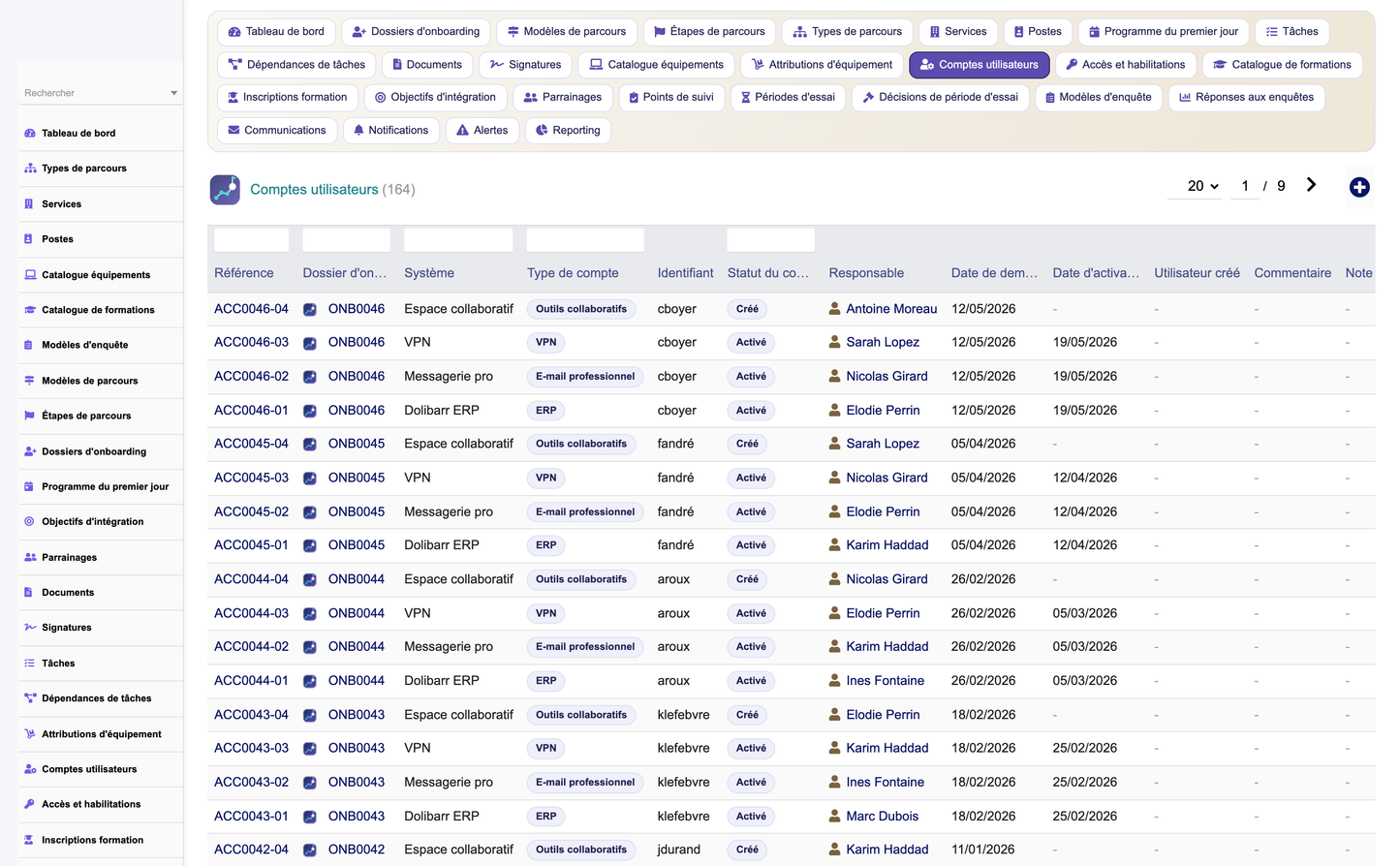The image size is (1400, 866).
Task: Click Référence filter input field
Action: (251, 240)
